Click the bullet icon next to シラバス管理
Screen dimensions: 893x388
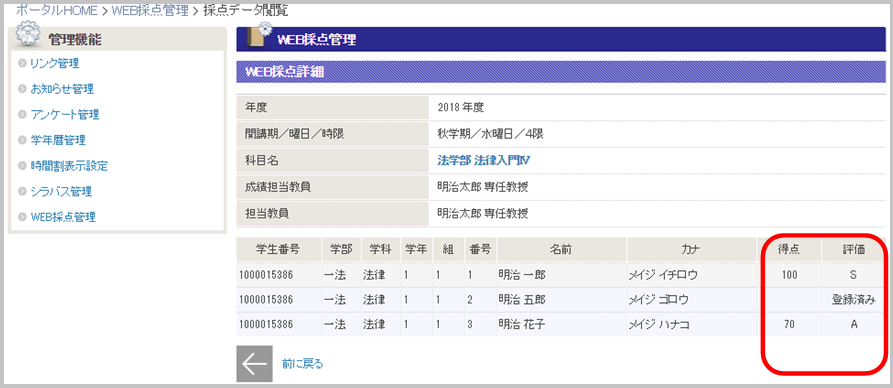click(22, 192)
